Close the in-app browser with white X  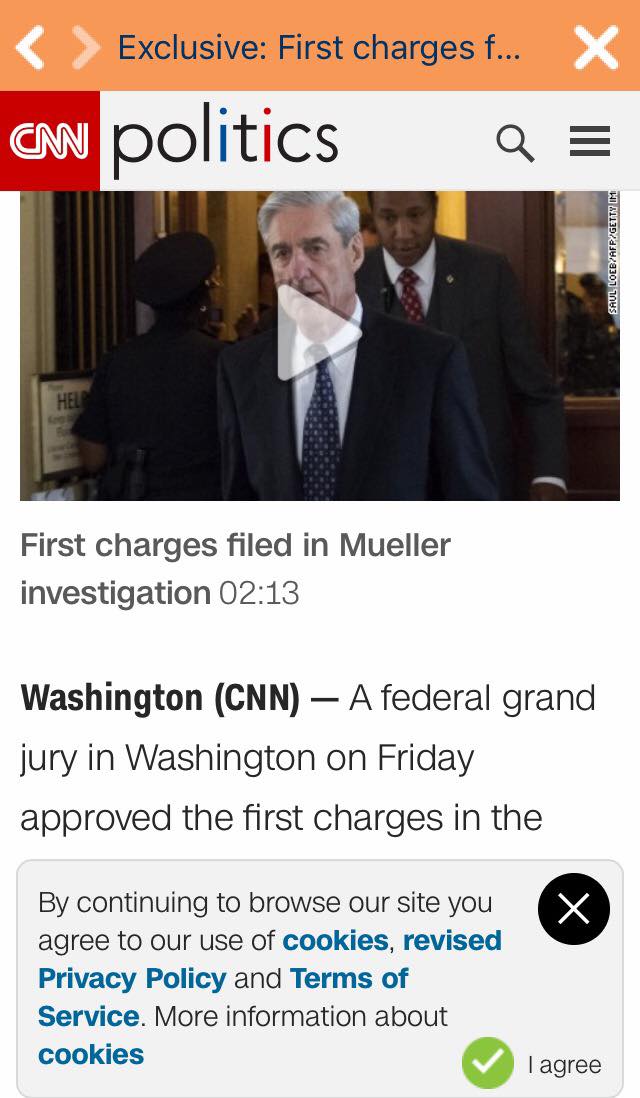pos(595,47)
